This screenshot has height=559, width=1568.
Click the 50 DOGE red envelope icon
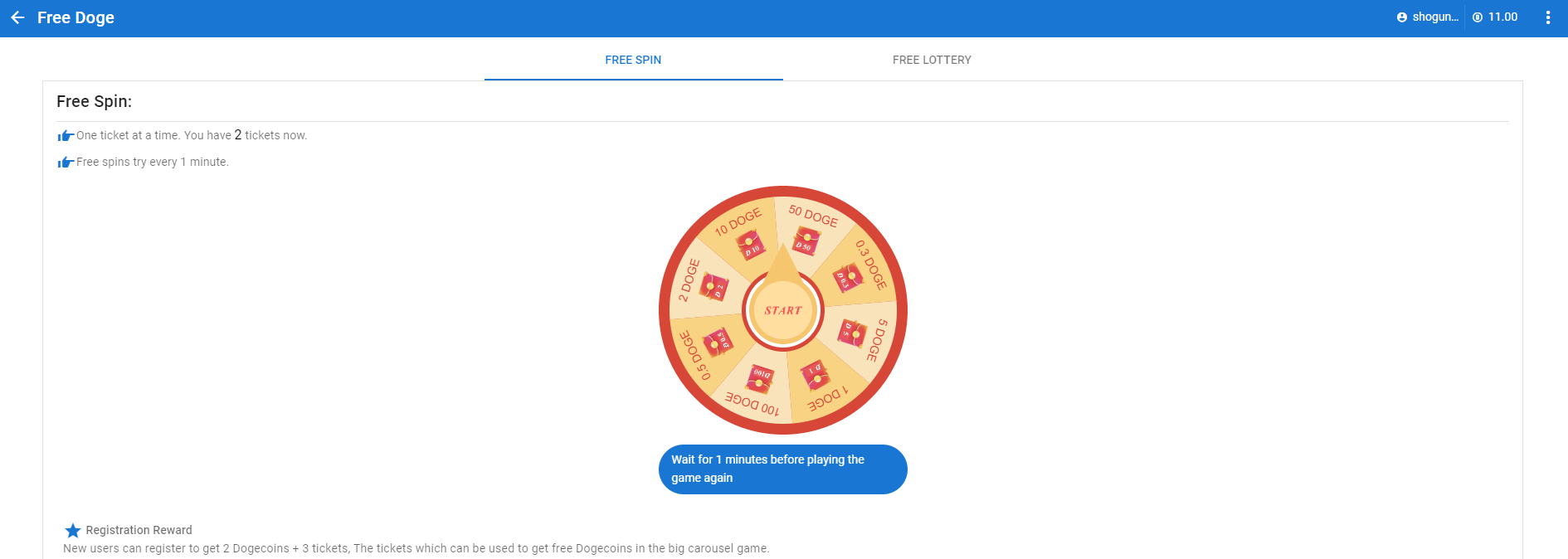(x=806, y=242)
